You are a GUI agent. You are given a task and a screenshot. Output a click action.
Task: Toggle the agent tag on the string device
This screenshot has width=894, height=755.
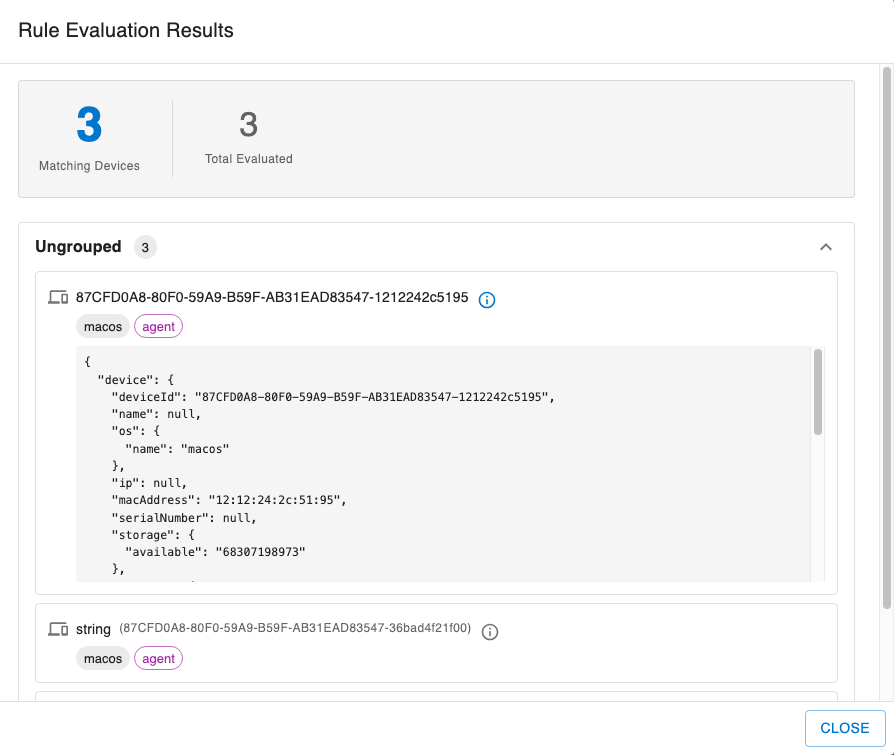[x=158, y=658]
